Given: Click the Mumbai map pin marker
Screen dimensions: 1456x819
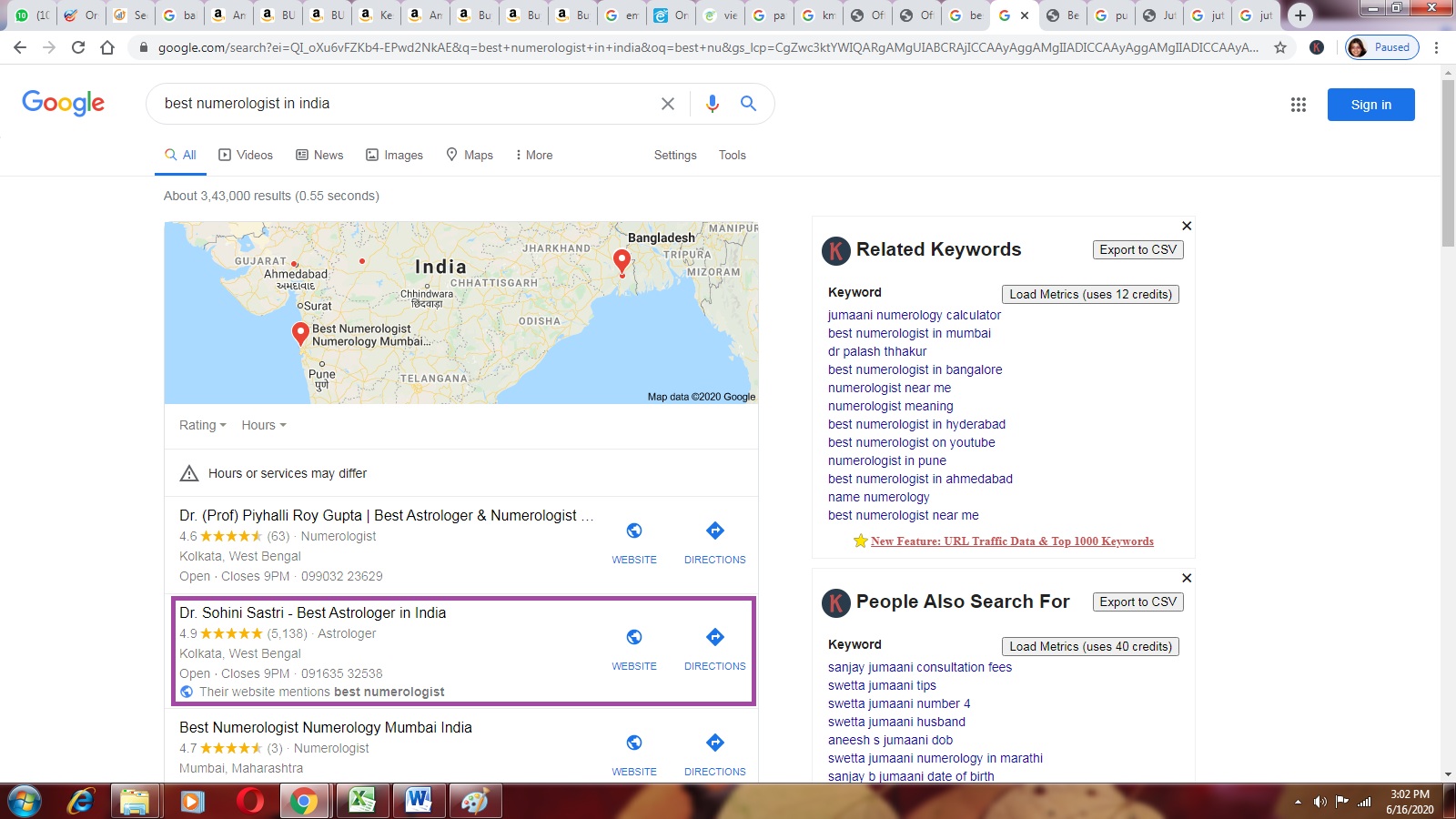Looking at the screenshot, I should click(x=300, y=334).
